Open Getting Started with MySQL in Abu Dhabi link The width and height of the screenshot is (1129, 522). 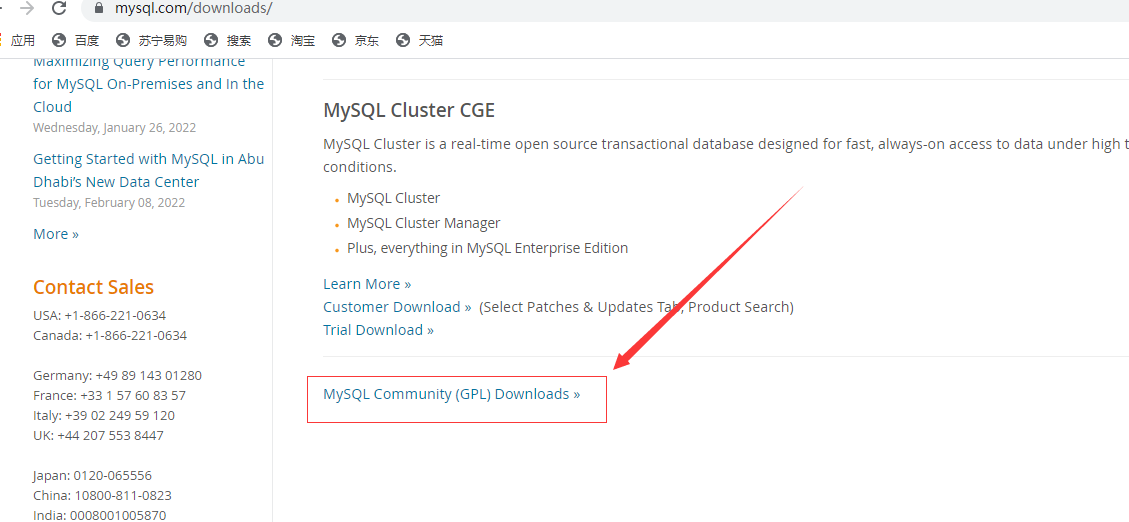[148, 170]
